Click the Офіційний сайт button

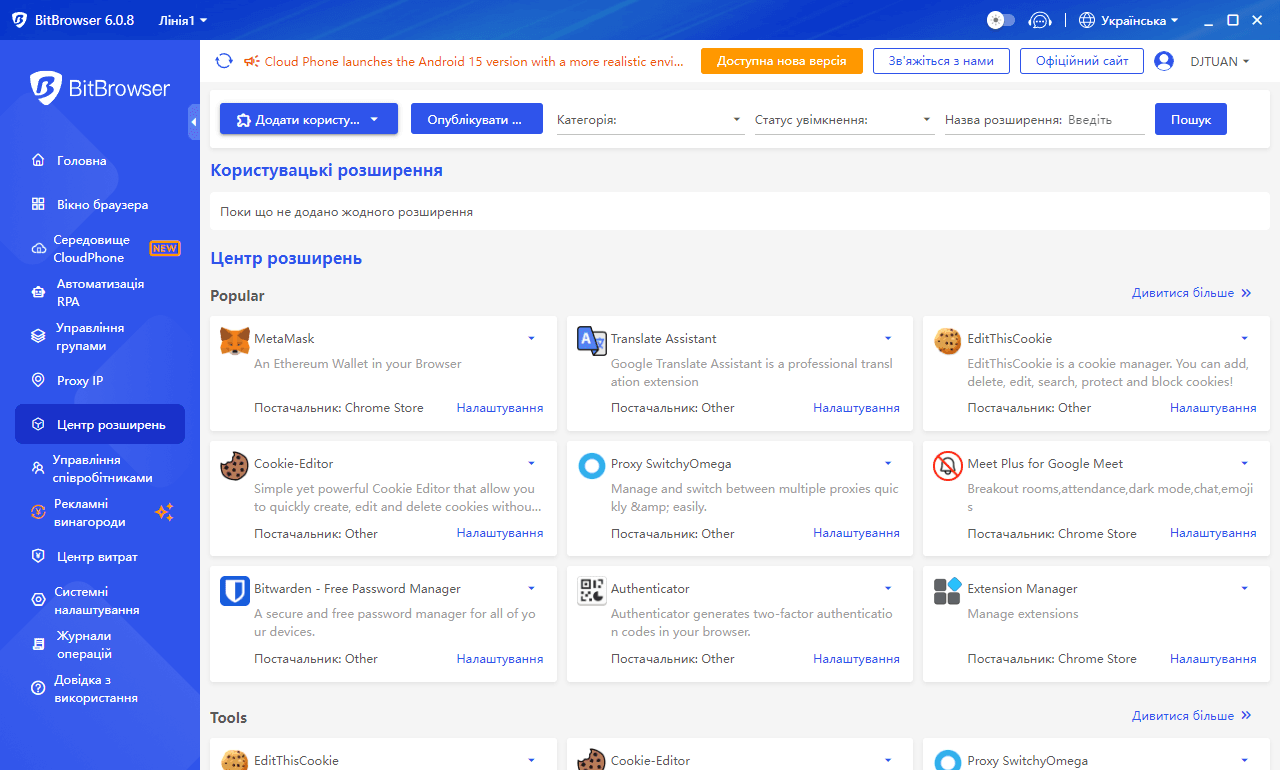[x=1082, y=61]
